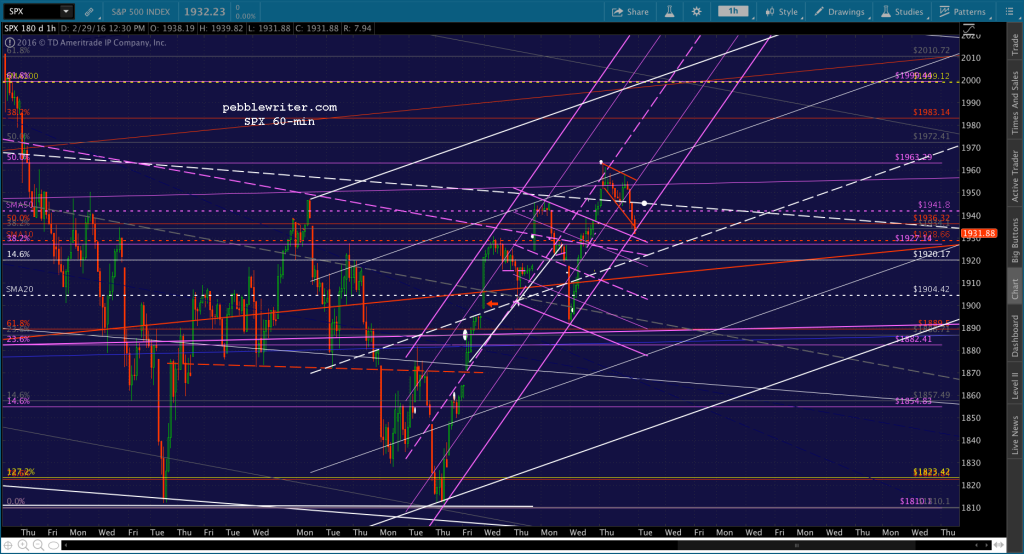Screen dimensions: 1024x554
Task: Open the 1h timeframe selector
Action: 734,12
